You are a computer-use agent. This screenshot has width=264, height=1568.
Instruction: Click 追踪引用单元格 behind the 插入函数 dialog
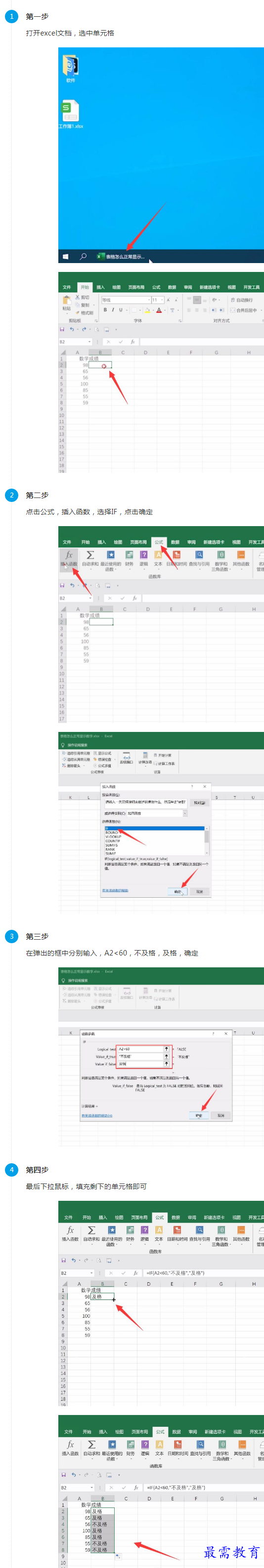tap(76, 754)
